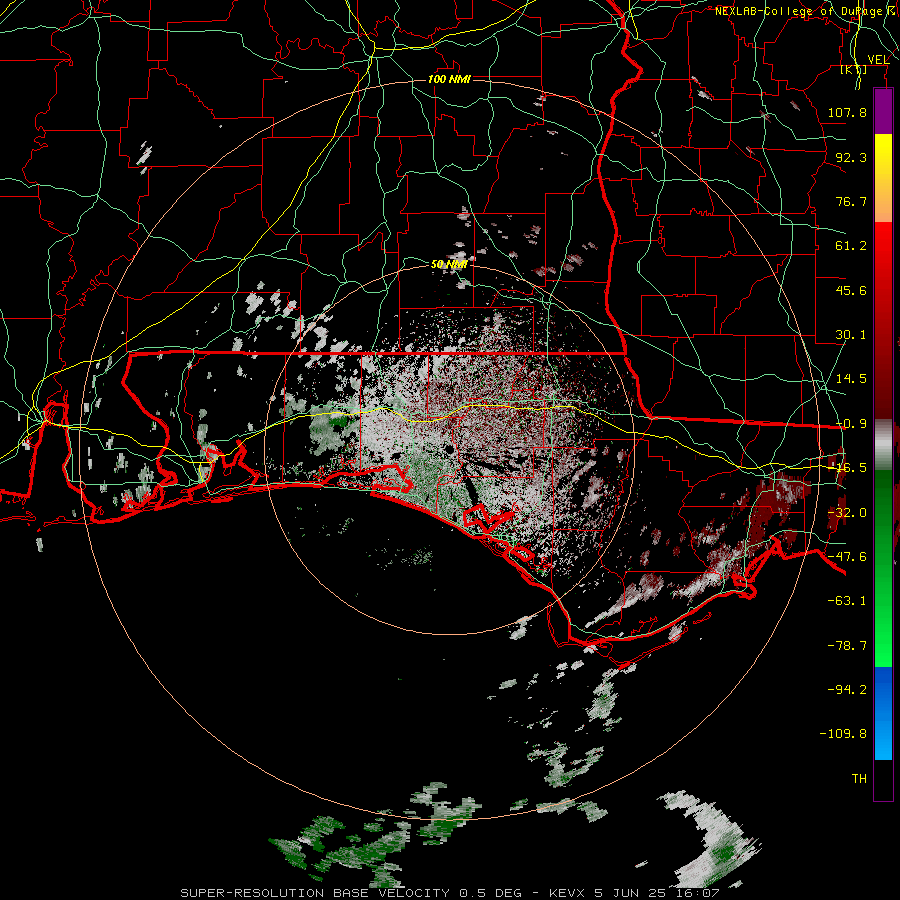Click the '45.6' velocity scale value
The width and height of the screenshot is (900, 900).
(x=851, y=290)
